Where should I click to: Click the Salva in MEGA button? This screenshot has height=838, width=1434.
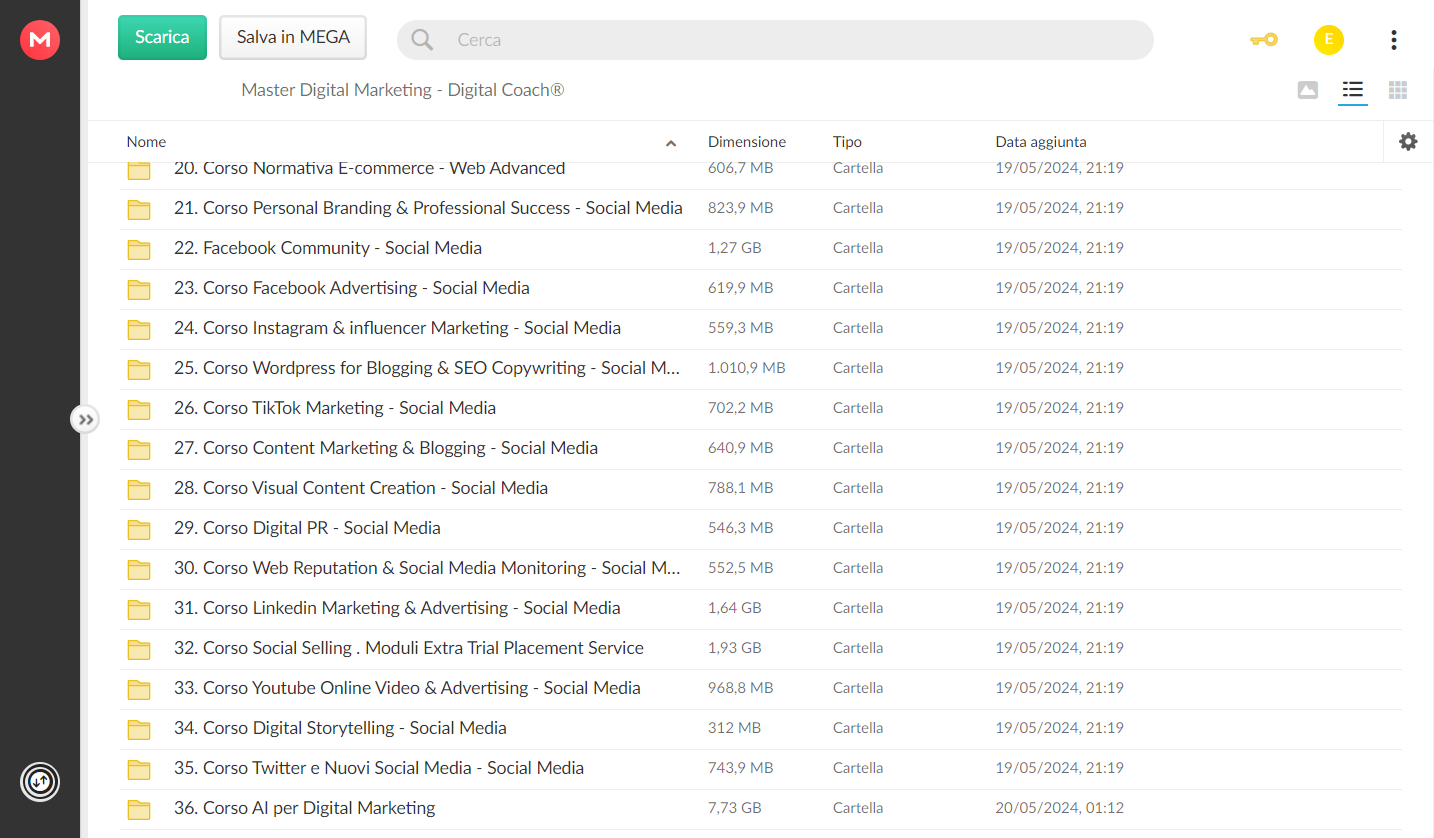coord(293,37)
